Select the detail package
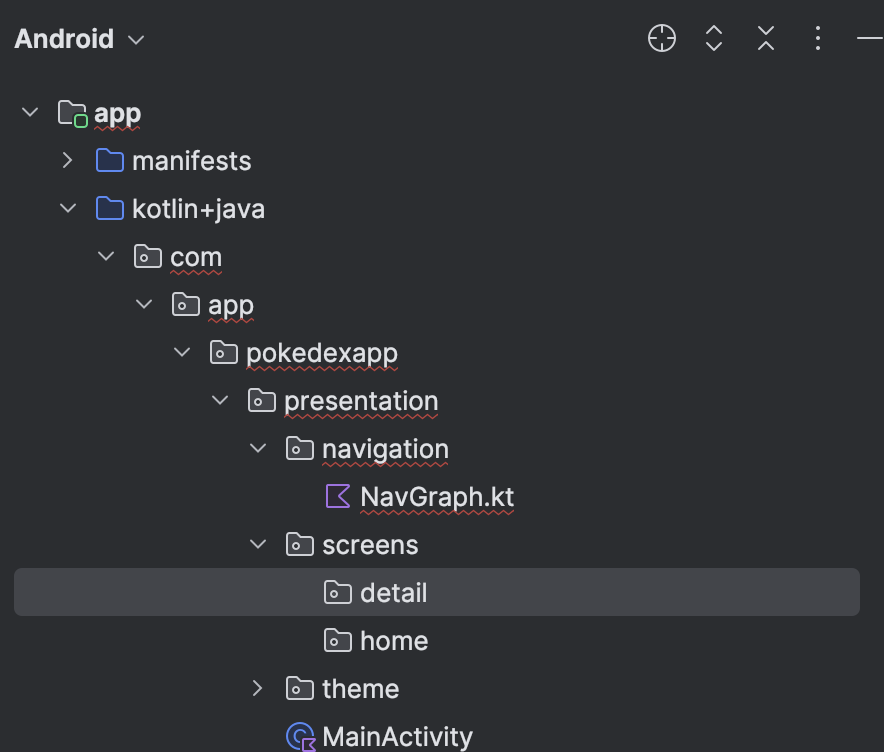 393,593
